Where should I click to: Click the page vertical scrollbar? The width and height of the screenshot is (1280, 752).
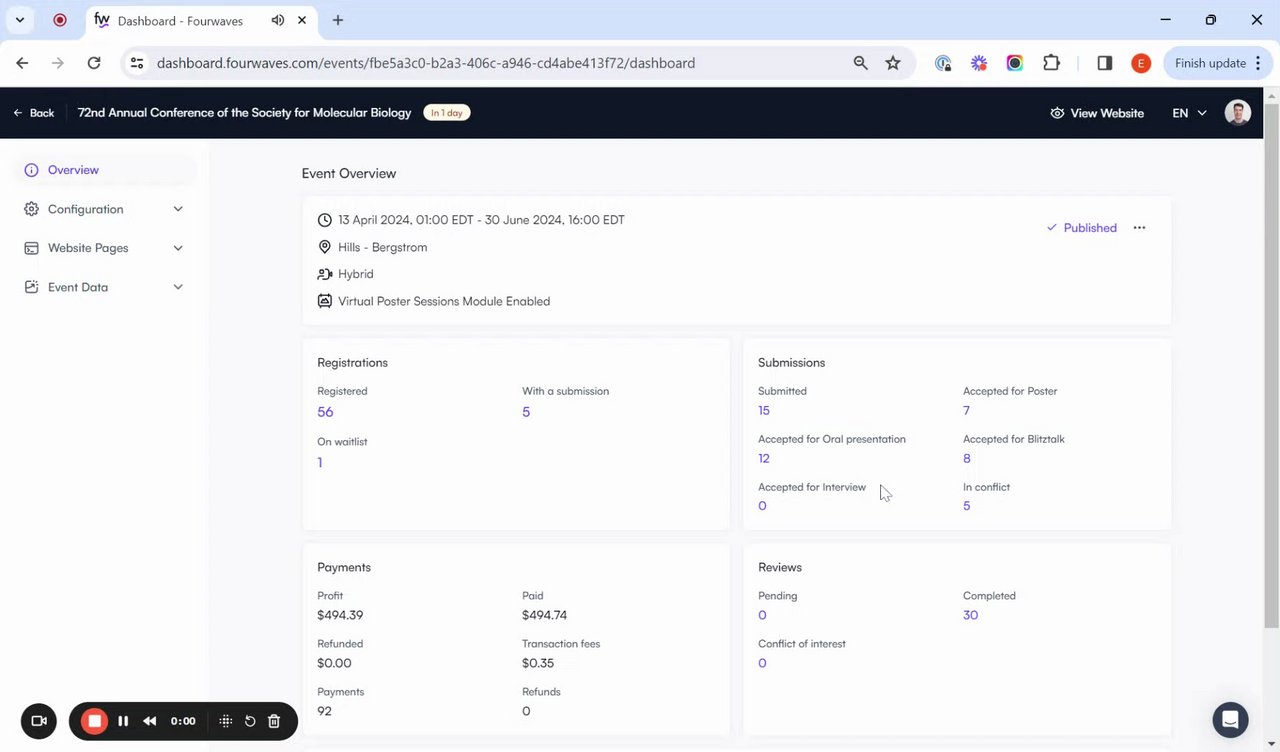(x=1272, y=365)
